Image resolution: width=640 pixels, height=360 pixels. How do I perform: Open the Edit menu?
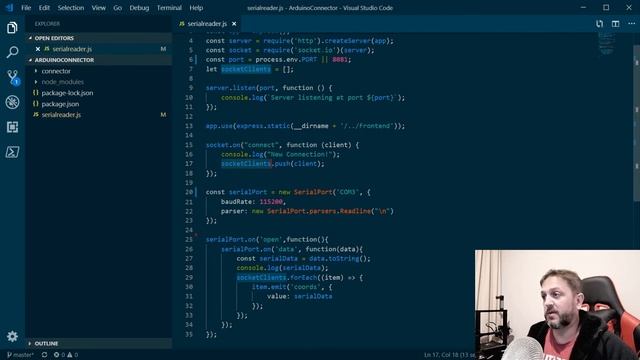44,8
